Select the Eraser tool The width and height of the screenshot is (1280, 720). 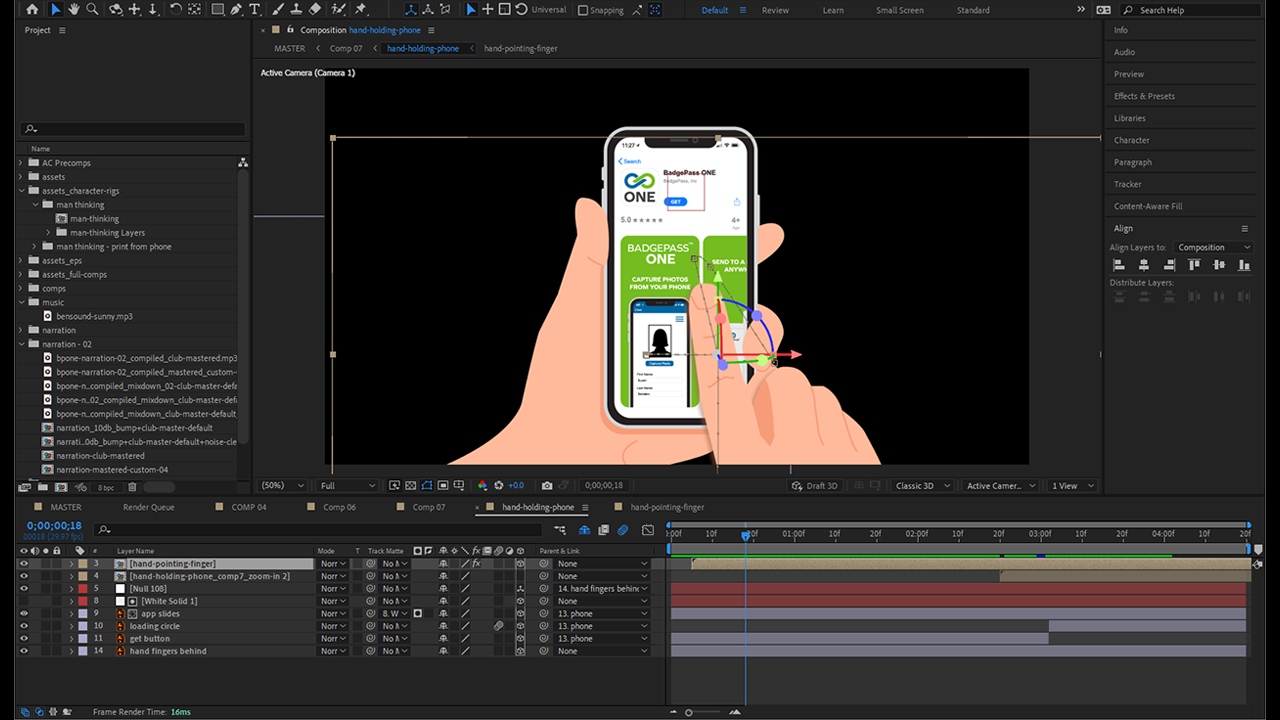(x=315, y=9)
